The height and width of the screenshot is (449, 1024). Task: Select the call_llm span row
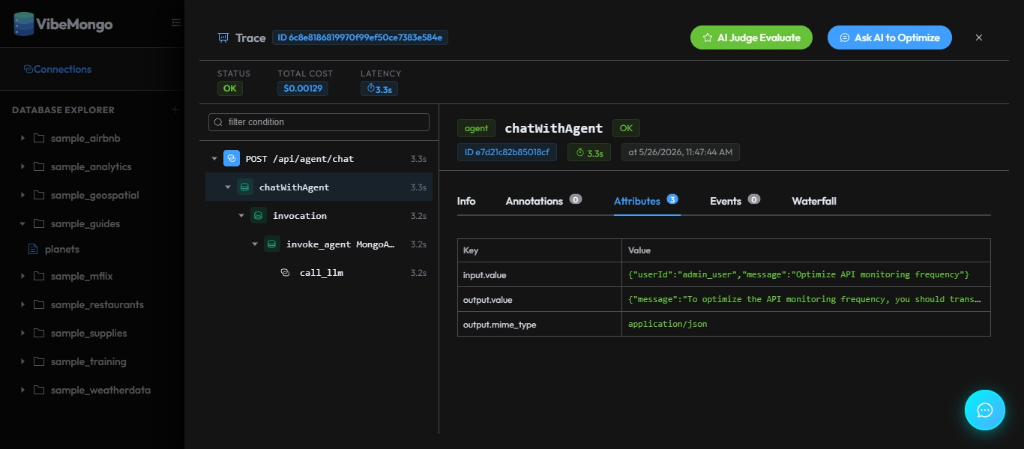coord(319,273)
